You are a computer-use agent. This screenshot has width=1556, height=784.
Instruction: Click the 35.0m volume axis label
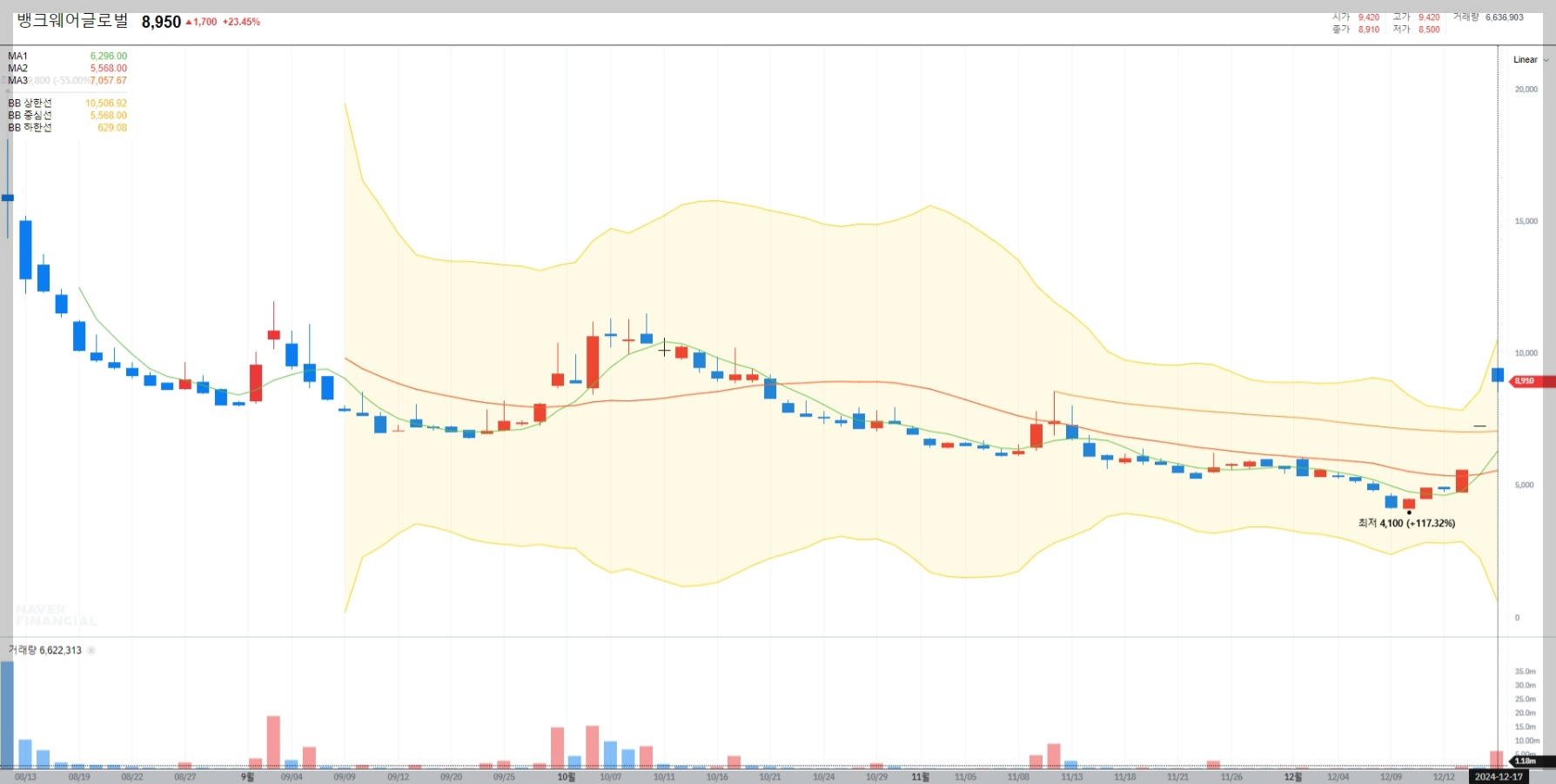pos(1526,672)
